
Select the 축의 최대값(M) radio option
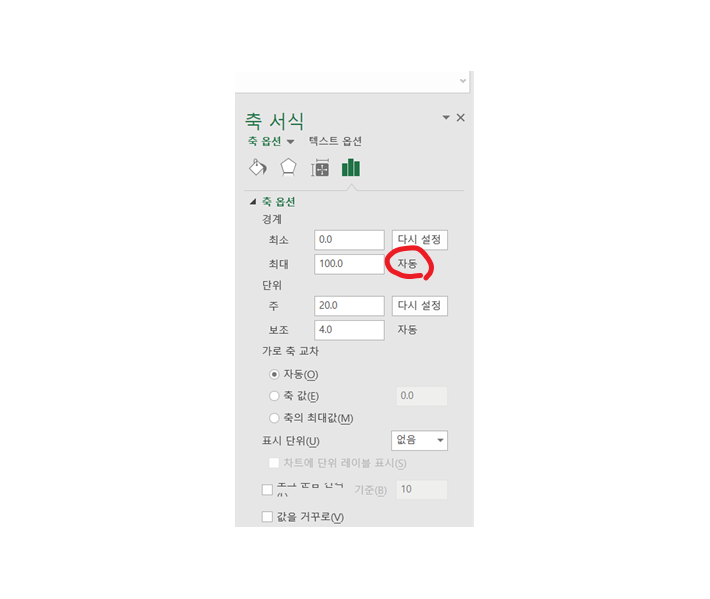[274, 418]
